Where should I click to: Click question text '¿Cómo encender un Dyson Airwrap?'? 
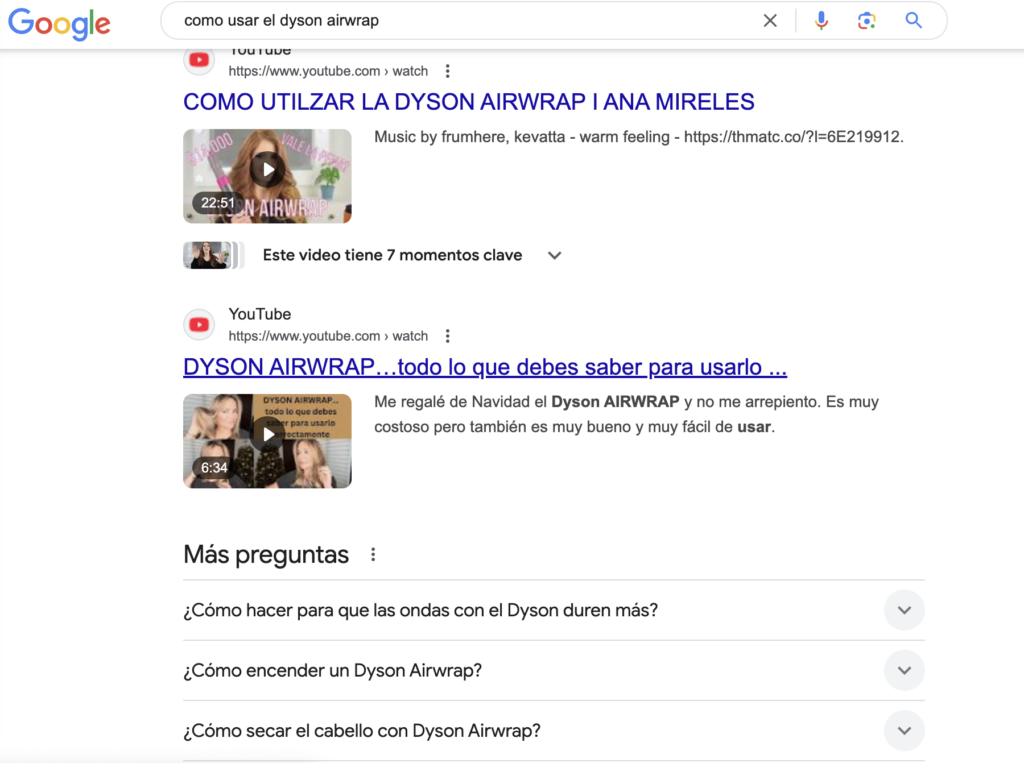click(332, 671)
